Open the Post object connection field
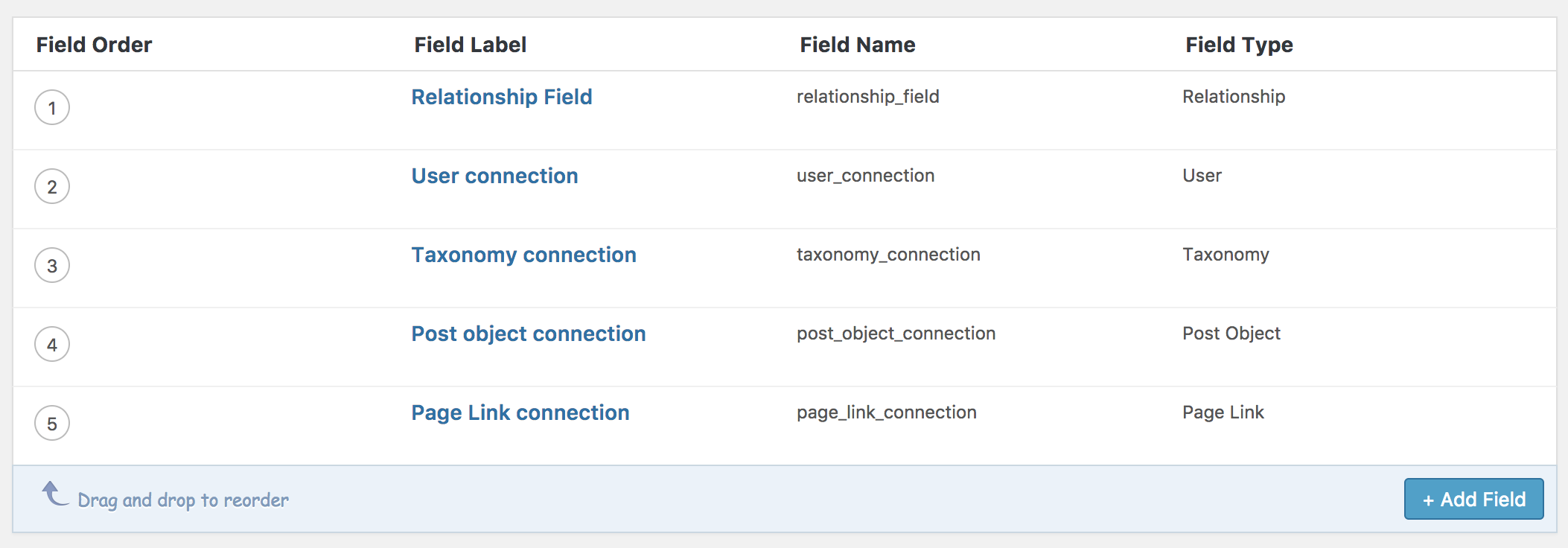 [x=529, y=334]
